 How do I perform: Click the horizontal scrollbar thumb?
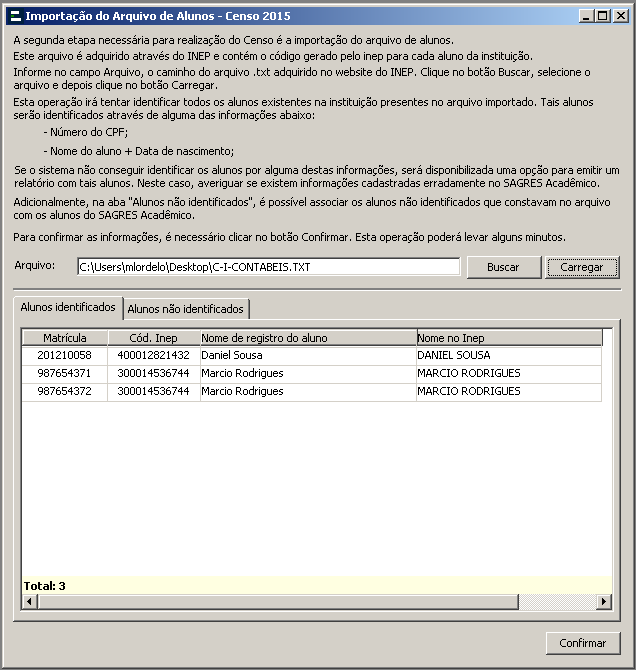tap(270, 601)
